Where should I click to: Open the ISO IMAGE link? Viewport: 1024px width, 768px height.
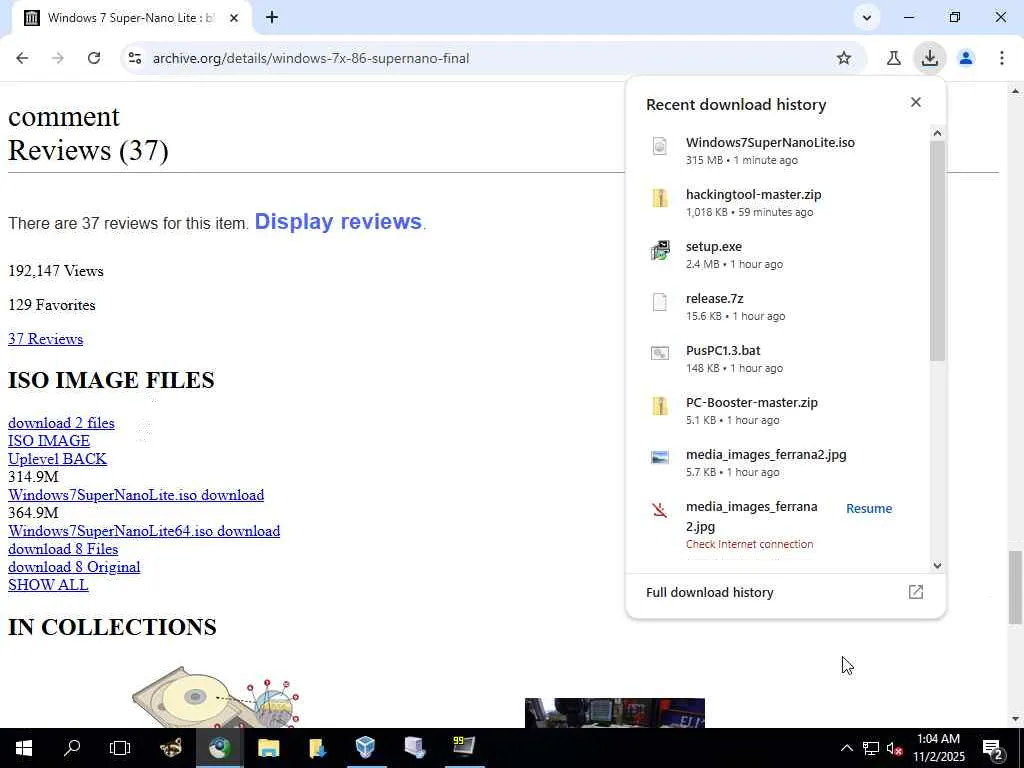(49, 441)
